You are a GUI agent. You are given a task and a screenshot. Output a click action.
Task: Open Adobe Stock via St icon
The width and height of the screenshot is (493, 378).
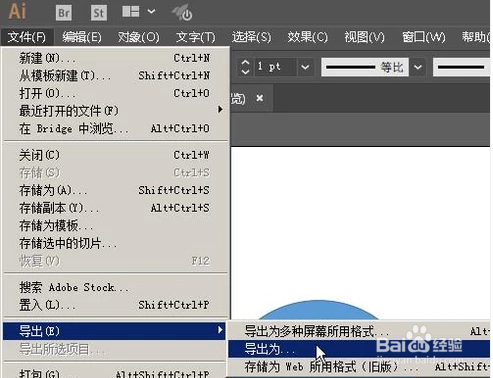point(99,13)
